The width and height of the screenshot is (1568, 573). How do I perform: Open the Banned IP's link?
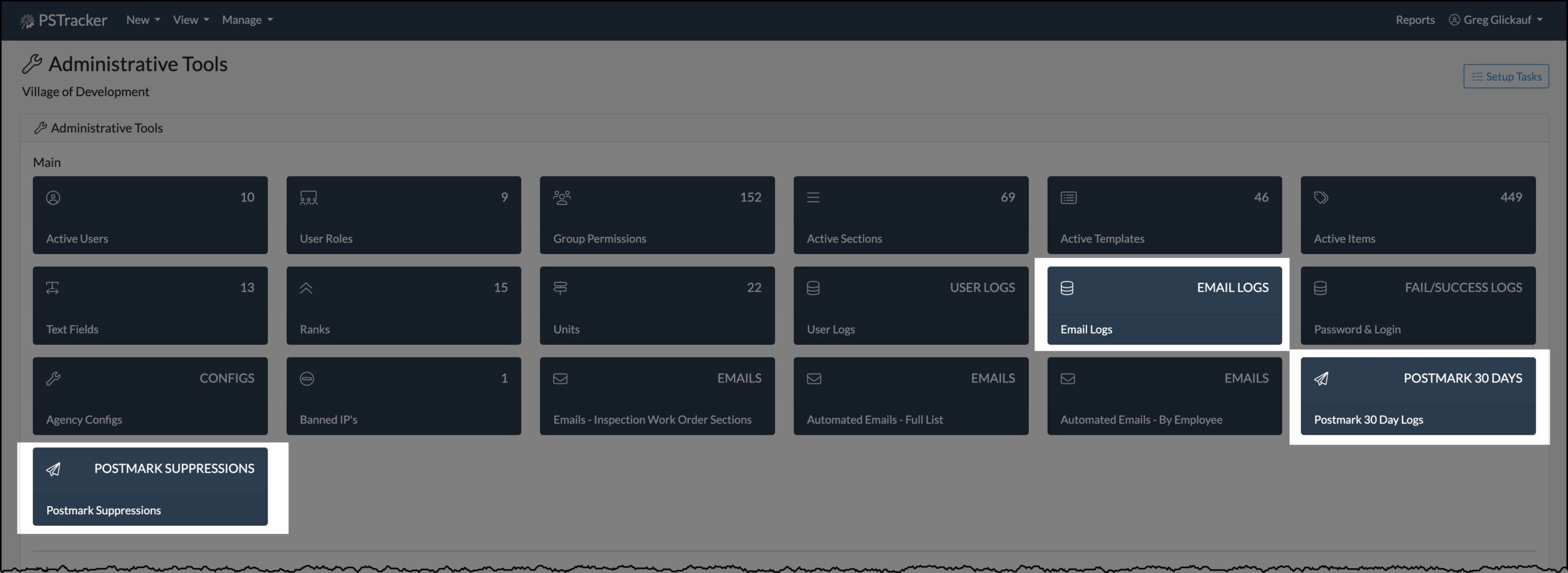328,420
